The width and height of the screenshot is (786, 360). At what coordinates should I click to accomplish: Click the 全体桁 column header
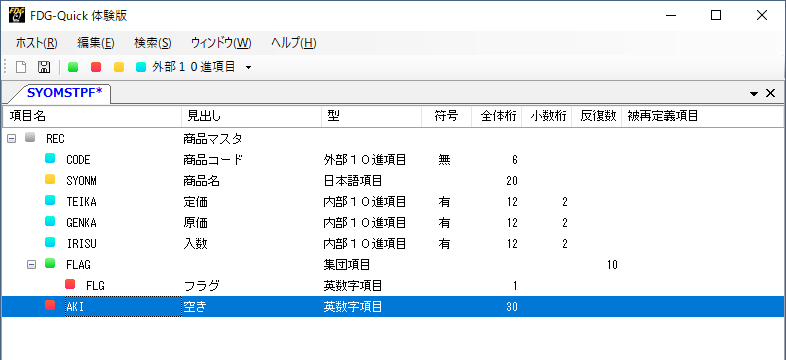coord(496,116)
